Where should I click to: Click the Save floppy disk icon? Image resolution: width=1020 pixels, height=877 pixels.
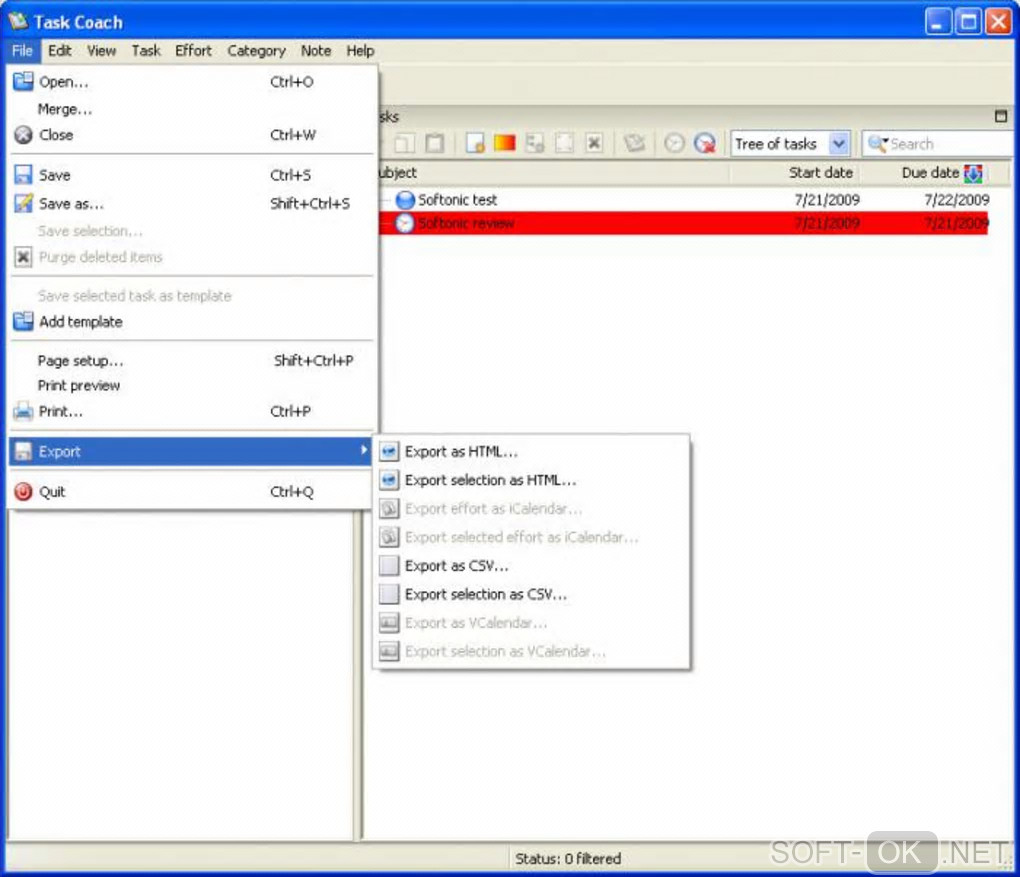coord(23,174)
